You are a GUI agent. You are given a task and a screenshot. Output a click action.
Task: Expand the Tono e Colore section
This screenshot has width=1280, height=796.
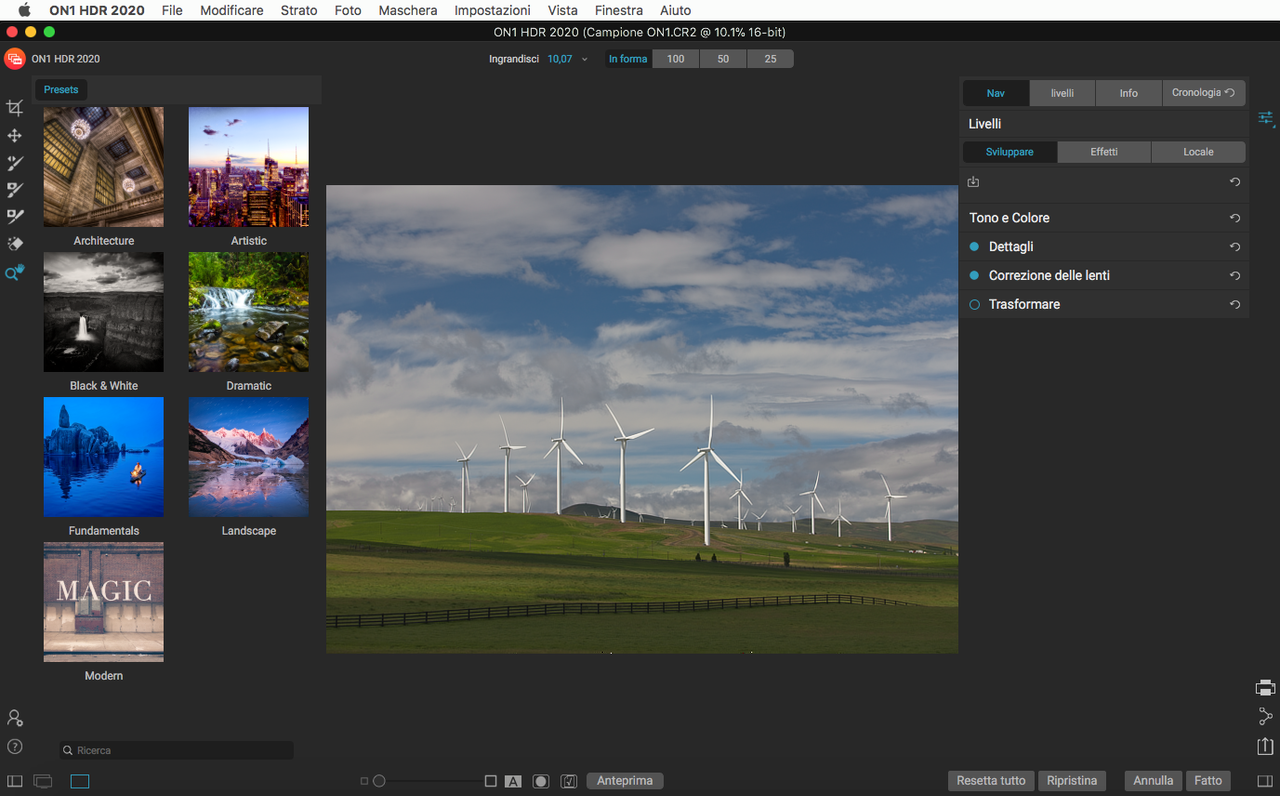pos(1009,218)
